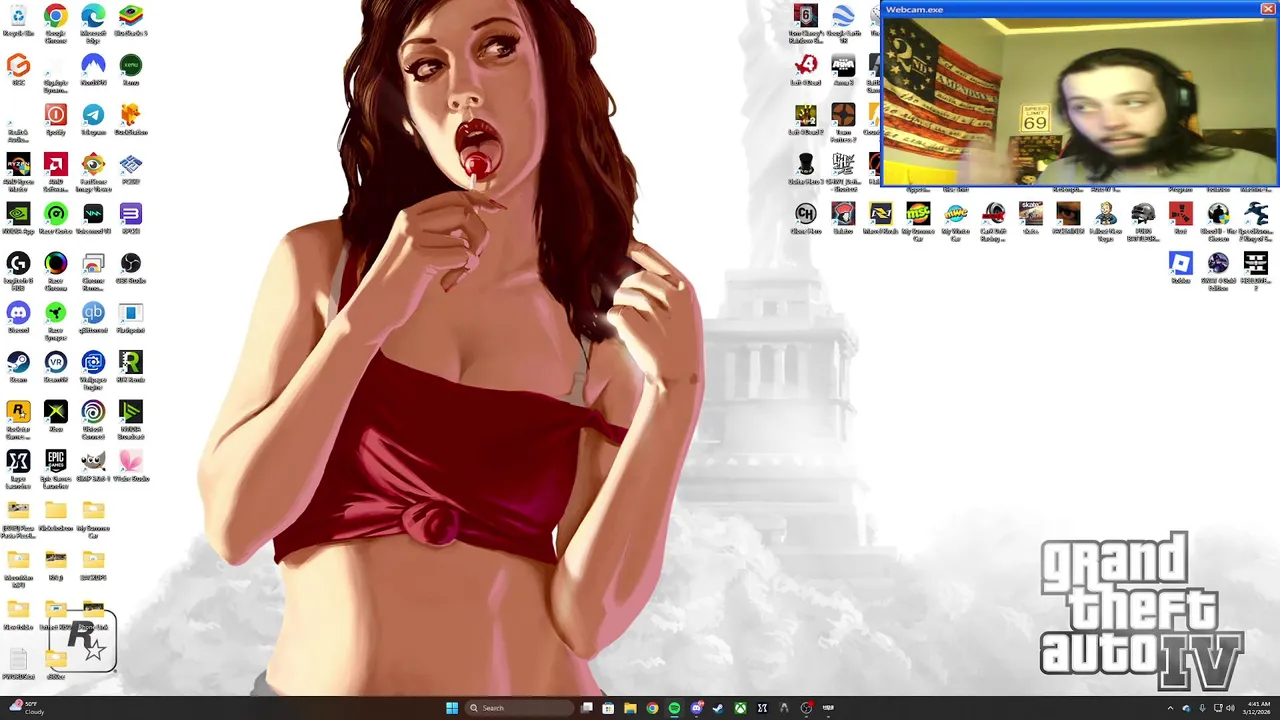Open the Rainbow Six Siege shortcut
The image size is (1280, 720).
pyautogui.click(x=806, y=21)
